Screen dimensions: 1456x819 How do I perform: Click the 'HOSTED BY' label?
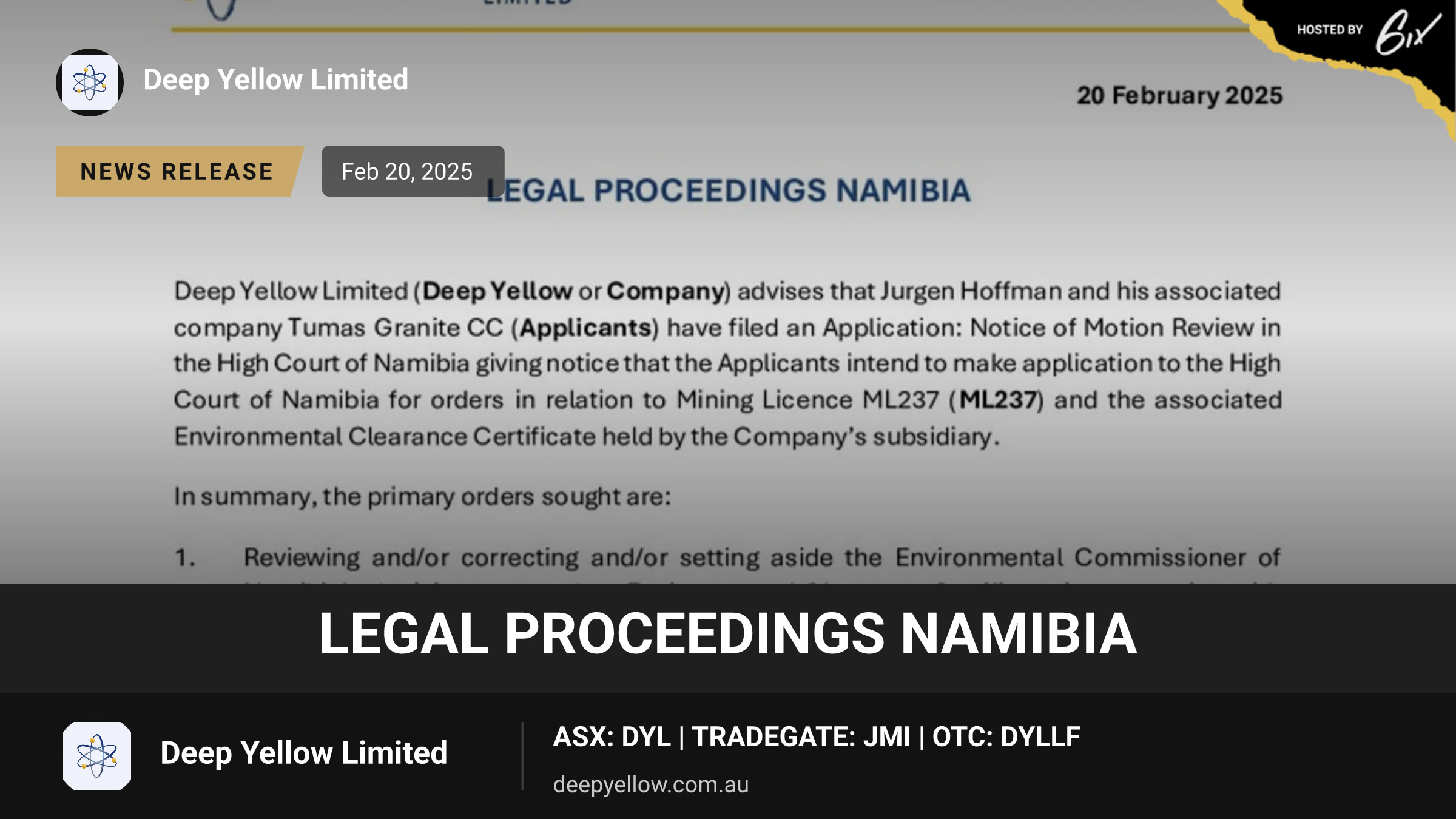(1330, 30)
